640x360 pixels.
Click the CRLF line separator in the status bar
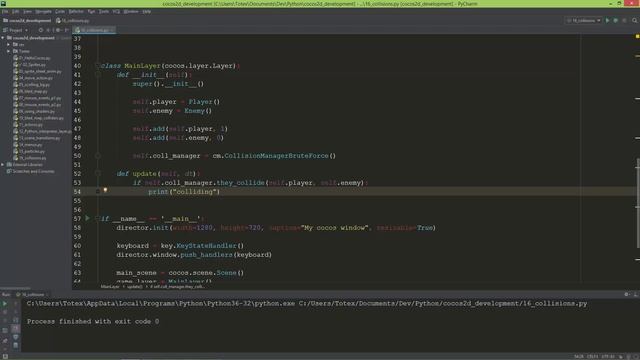pos(592,356)
